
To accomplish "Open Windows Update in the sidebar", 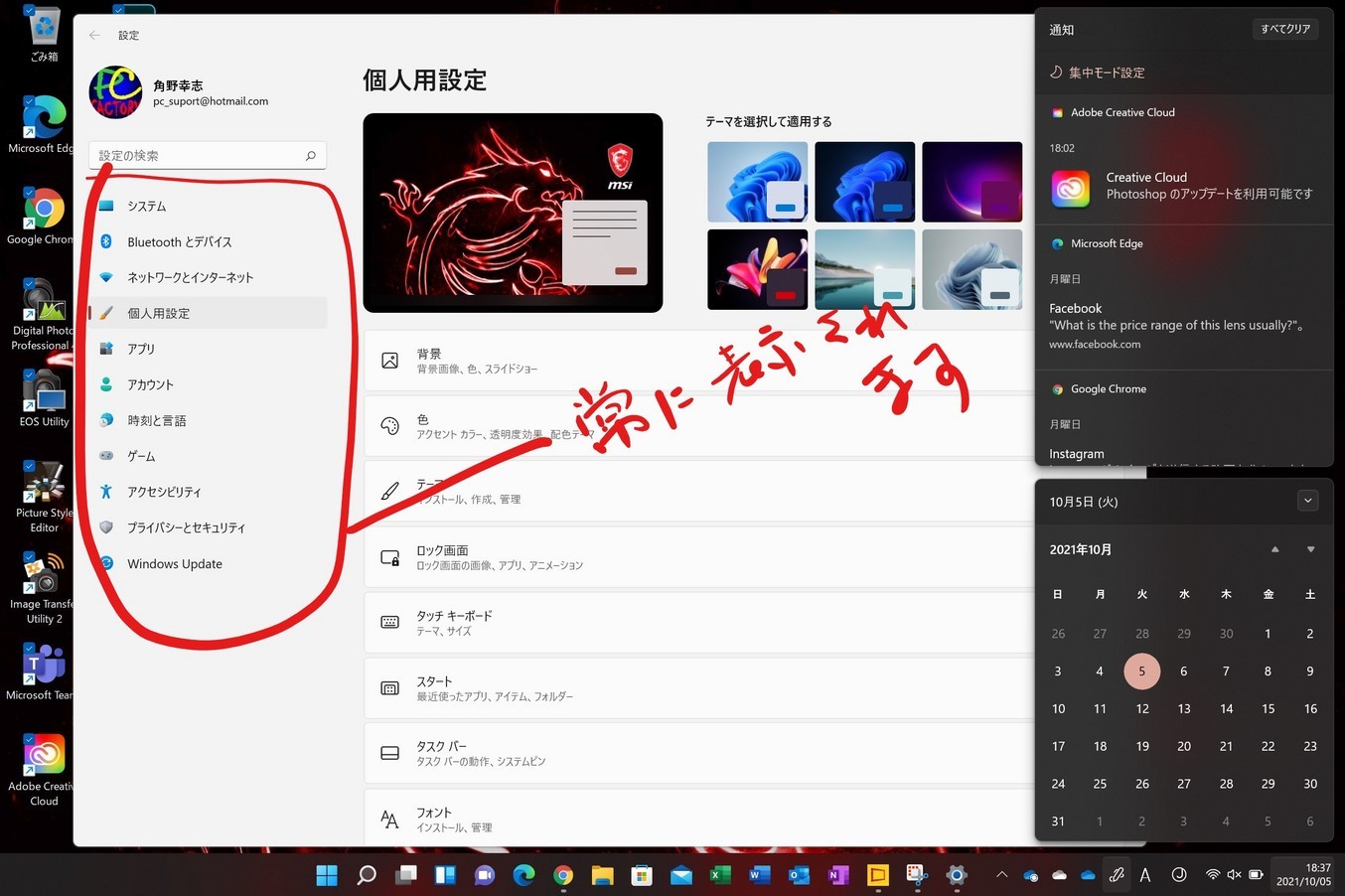I will (208, 563).
